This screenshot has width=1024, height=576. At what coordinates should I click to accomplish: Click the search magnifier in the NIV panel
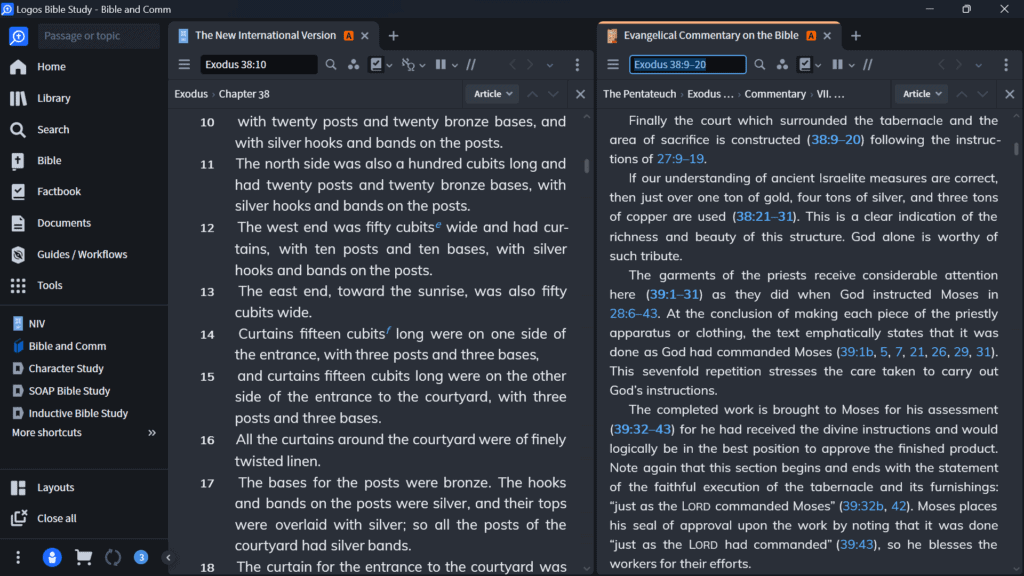331,64
